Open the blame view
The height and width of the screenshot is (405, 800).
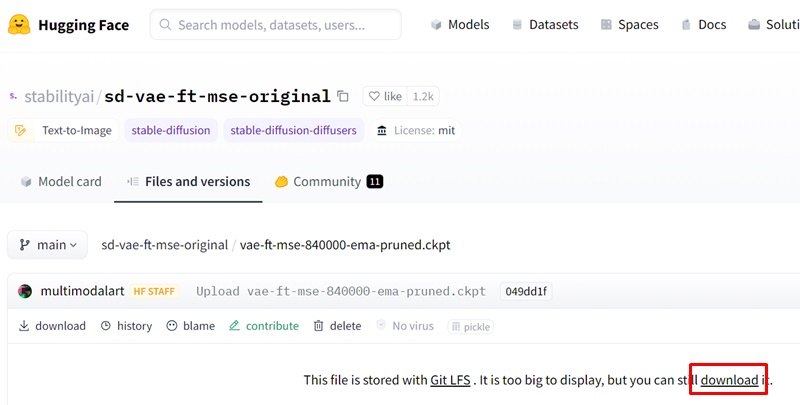191,326
